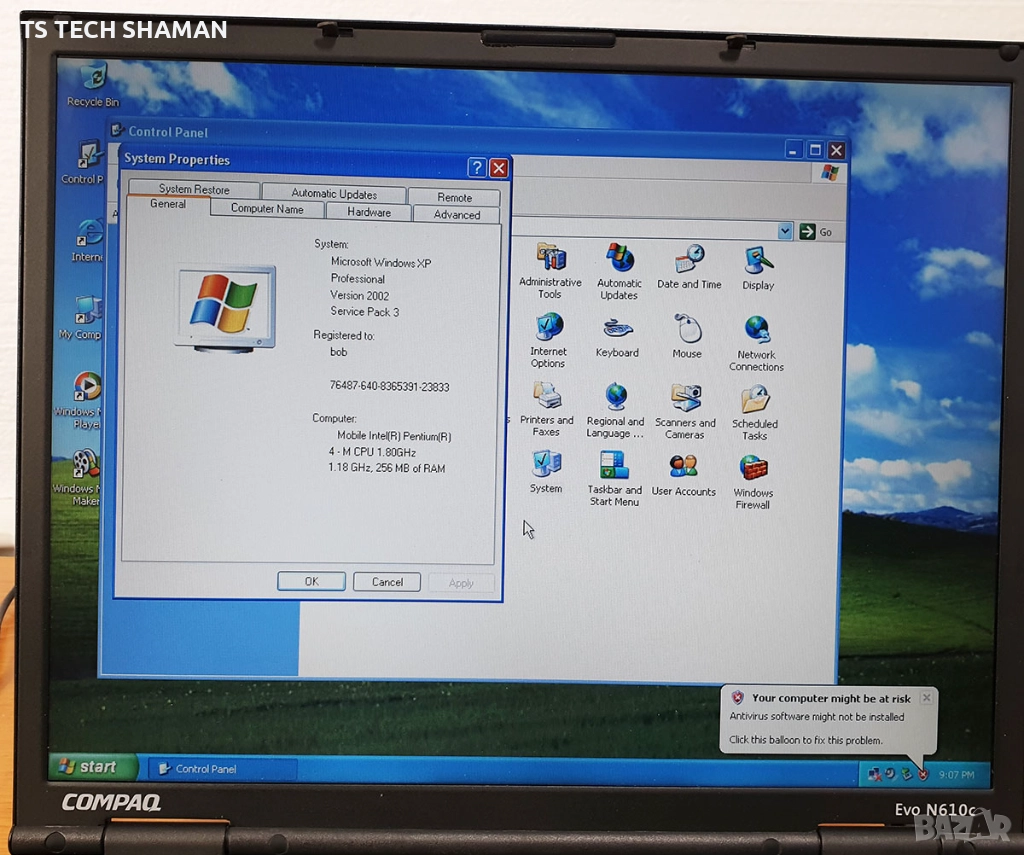
Task: Open Network Connections icon
Action: [757, 331]
